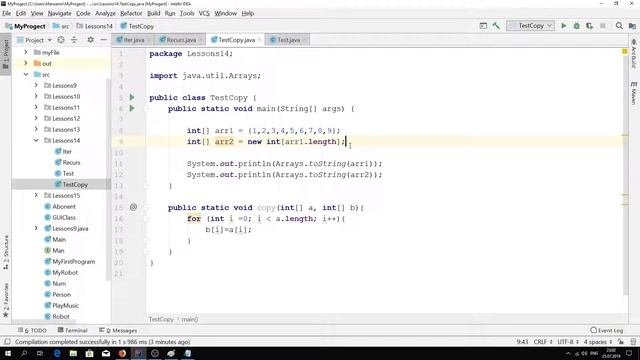Screen dimensions: 640x360
Task: Open Project panel settings gear
Action: pos(91,40)
